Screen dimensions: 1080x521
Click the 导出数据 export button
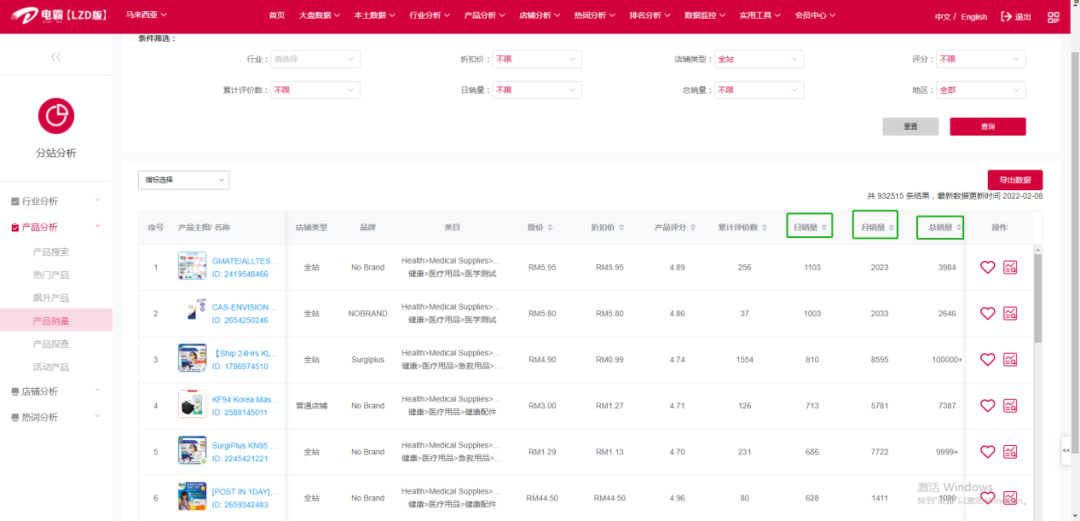[x=1015, y=180]
